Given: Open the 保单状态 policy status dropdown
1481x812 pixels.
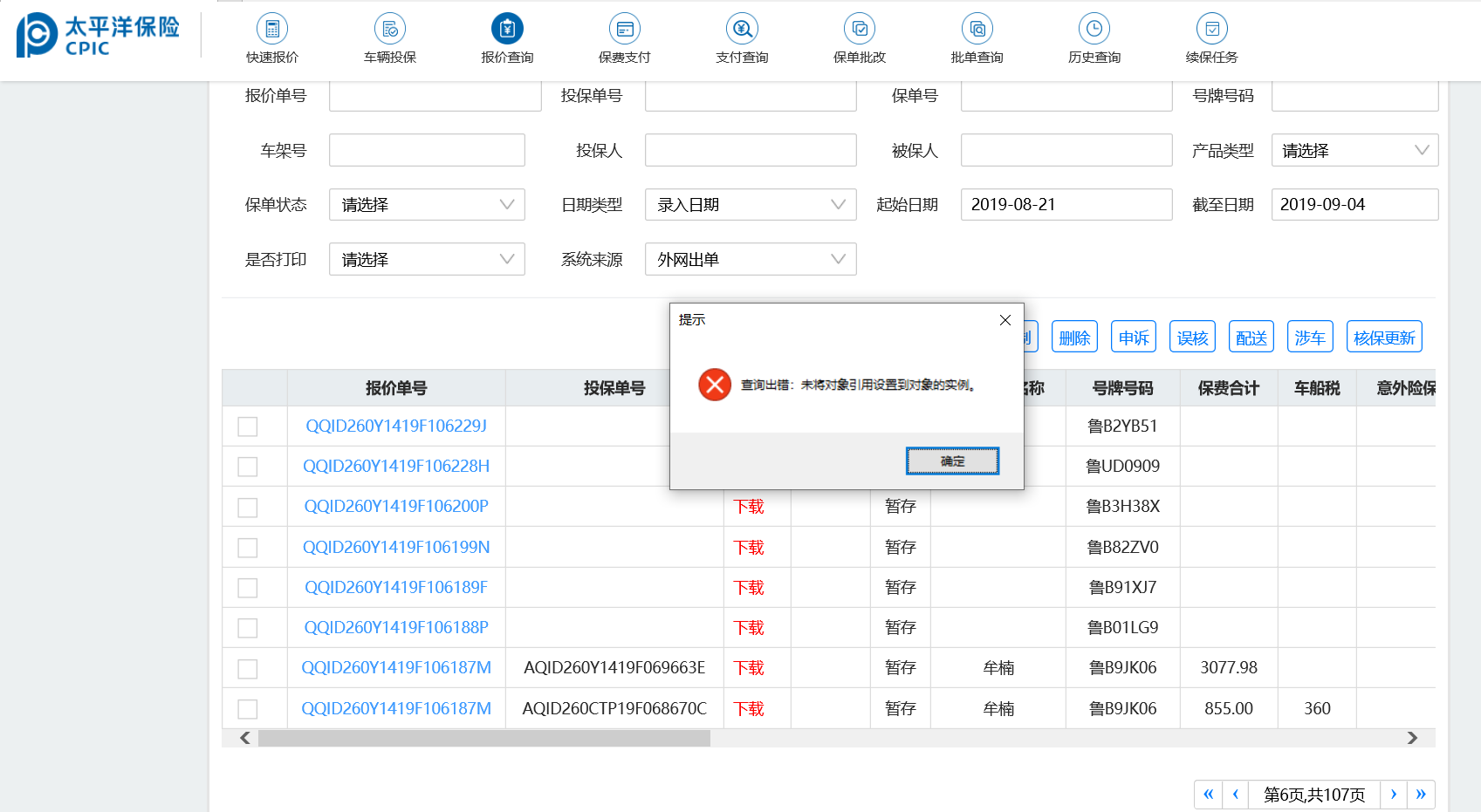Looking at the screenshot, I should click(427, 205).
